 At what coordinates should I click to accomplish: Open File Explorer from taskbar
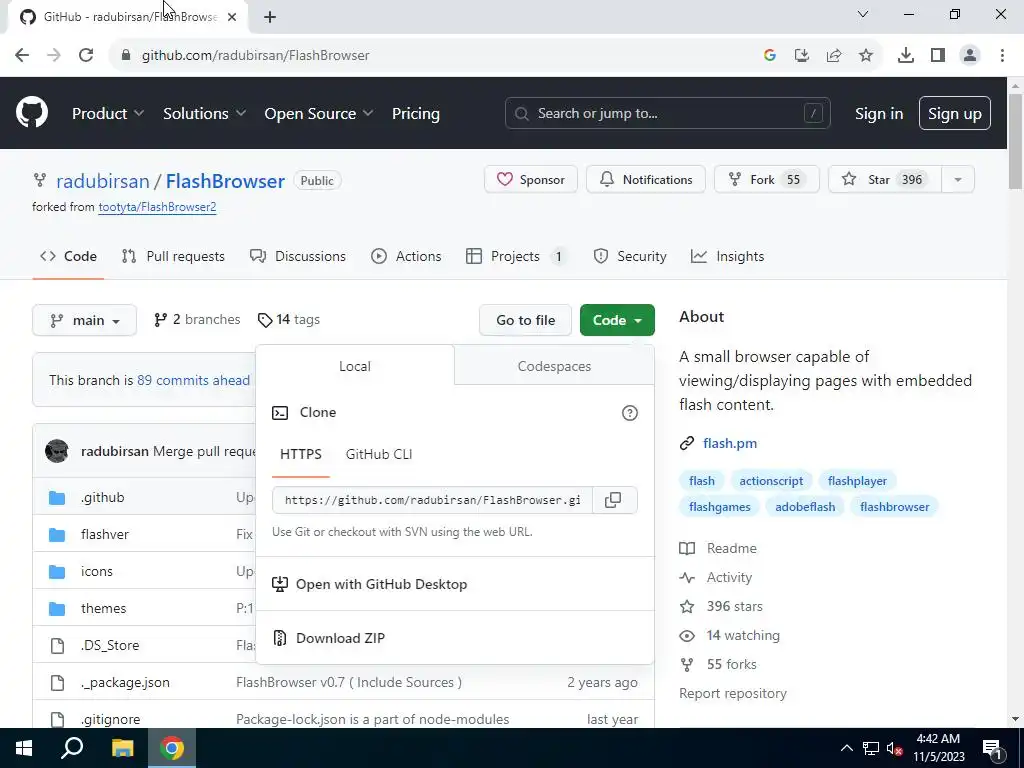point(122,748)
